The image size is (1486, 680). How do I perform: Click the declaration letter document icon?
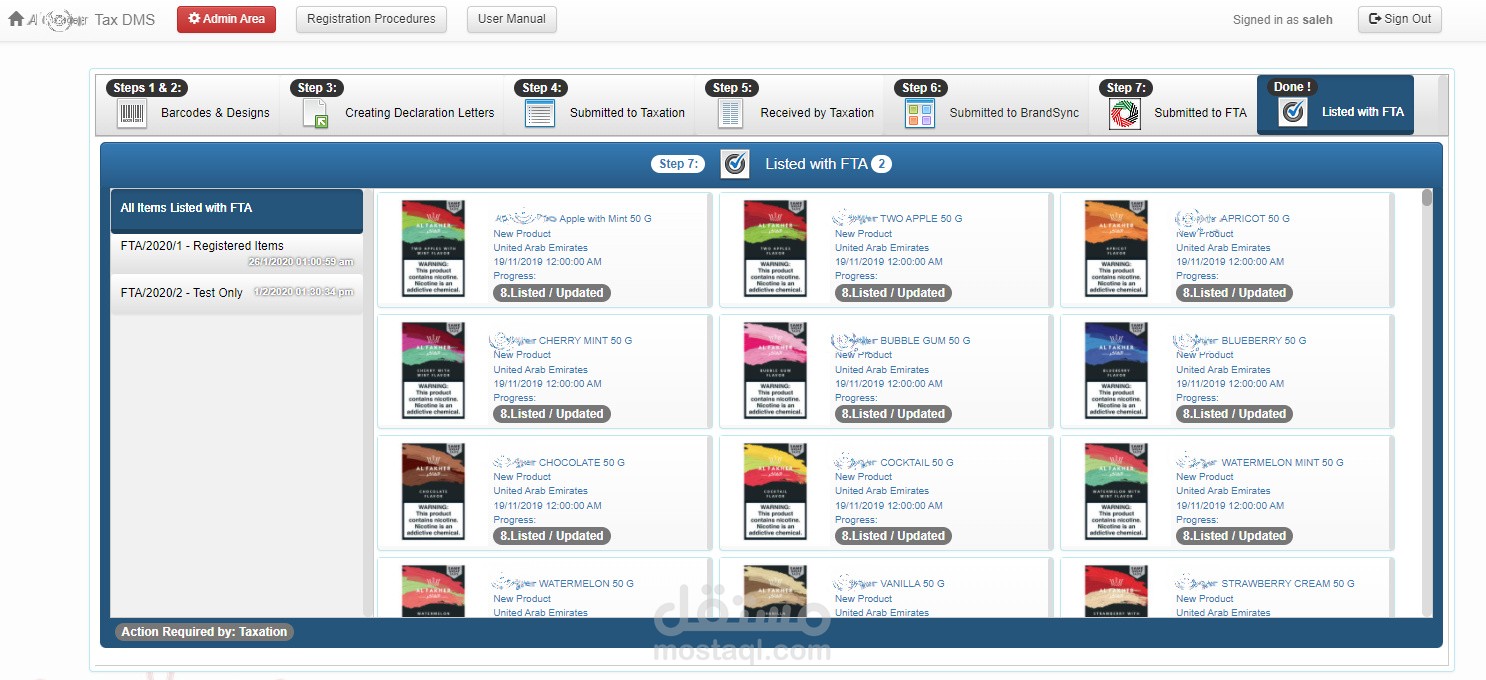pos(315,113)
